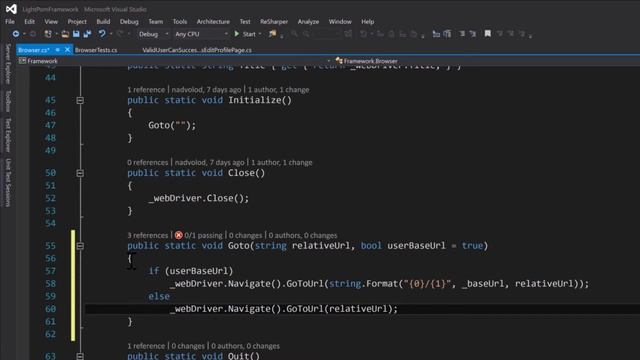The image size is (640, 360).
Task: Click the New Project toolbar icon
Action: pos(48,34)
